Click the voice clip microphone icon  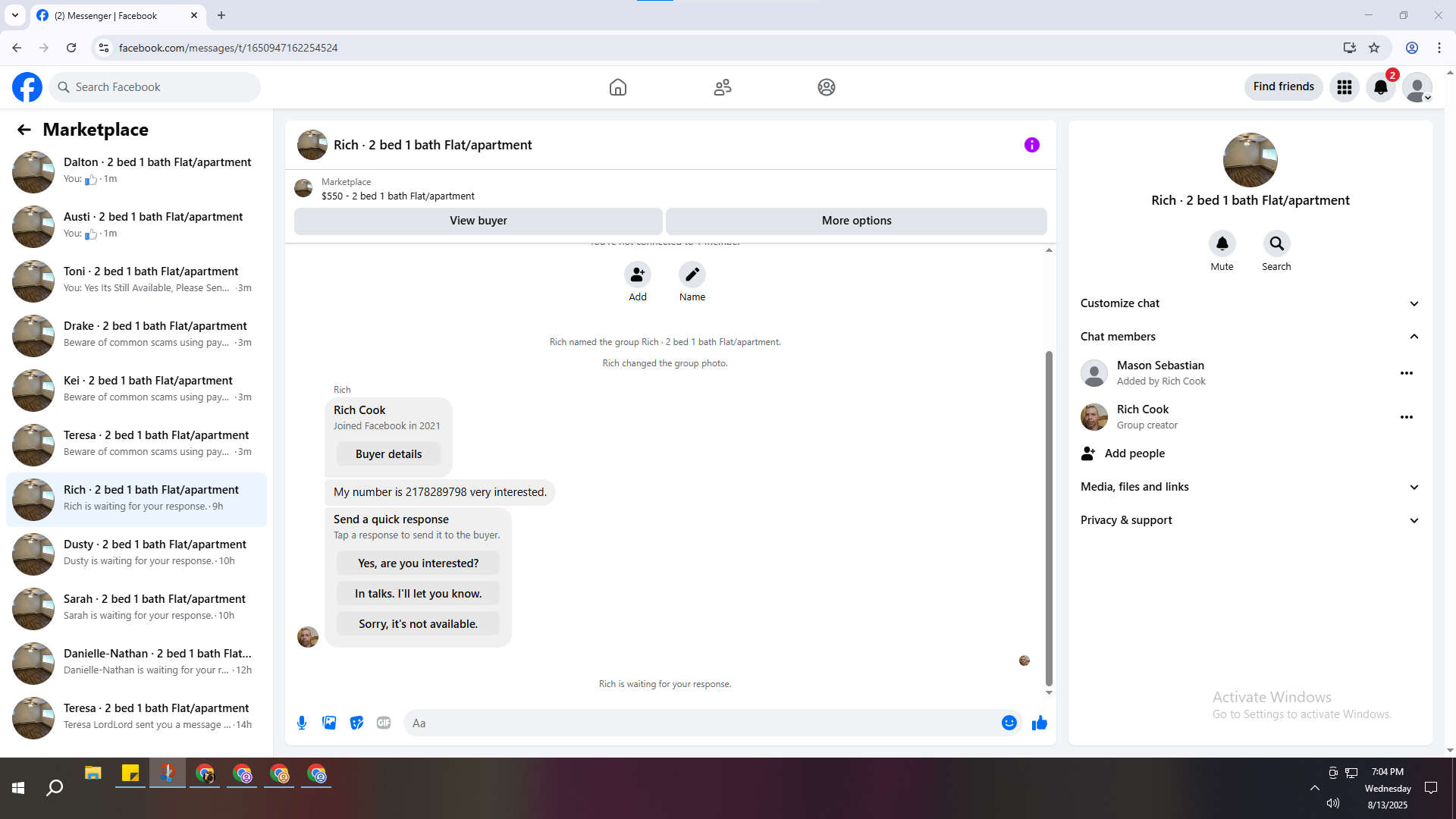[x=302, y=723]
